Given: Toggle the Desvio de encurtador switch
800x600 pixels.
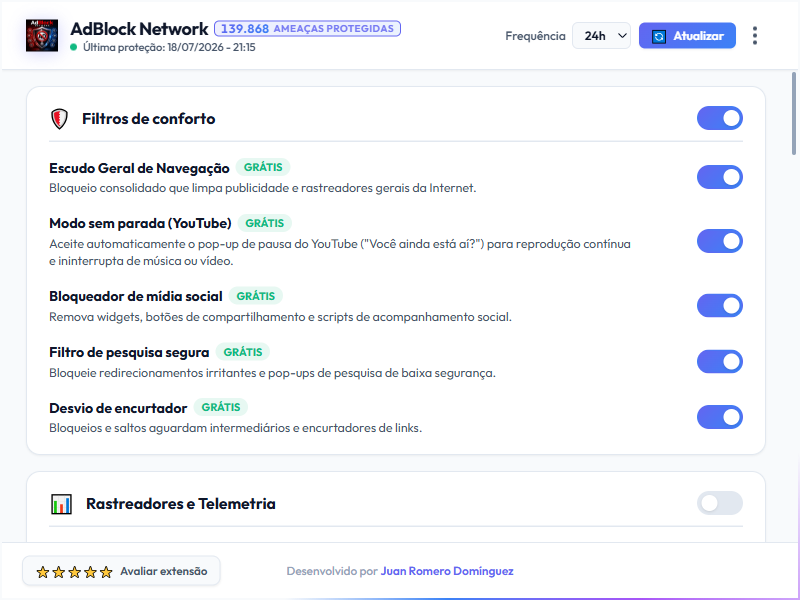Looking at the screenshot, I should 719,417.
